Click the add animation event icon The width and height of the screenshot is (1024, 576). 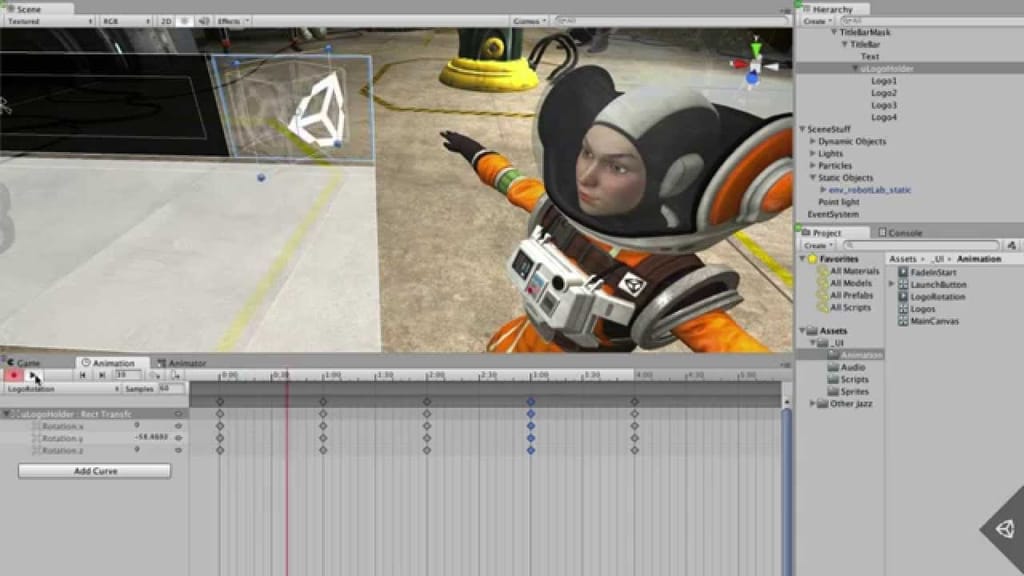pos(176,376)
